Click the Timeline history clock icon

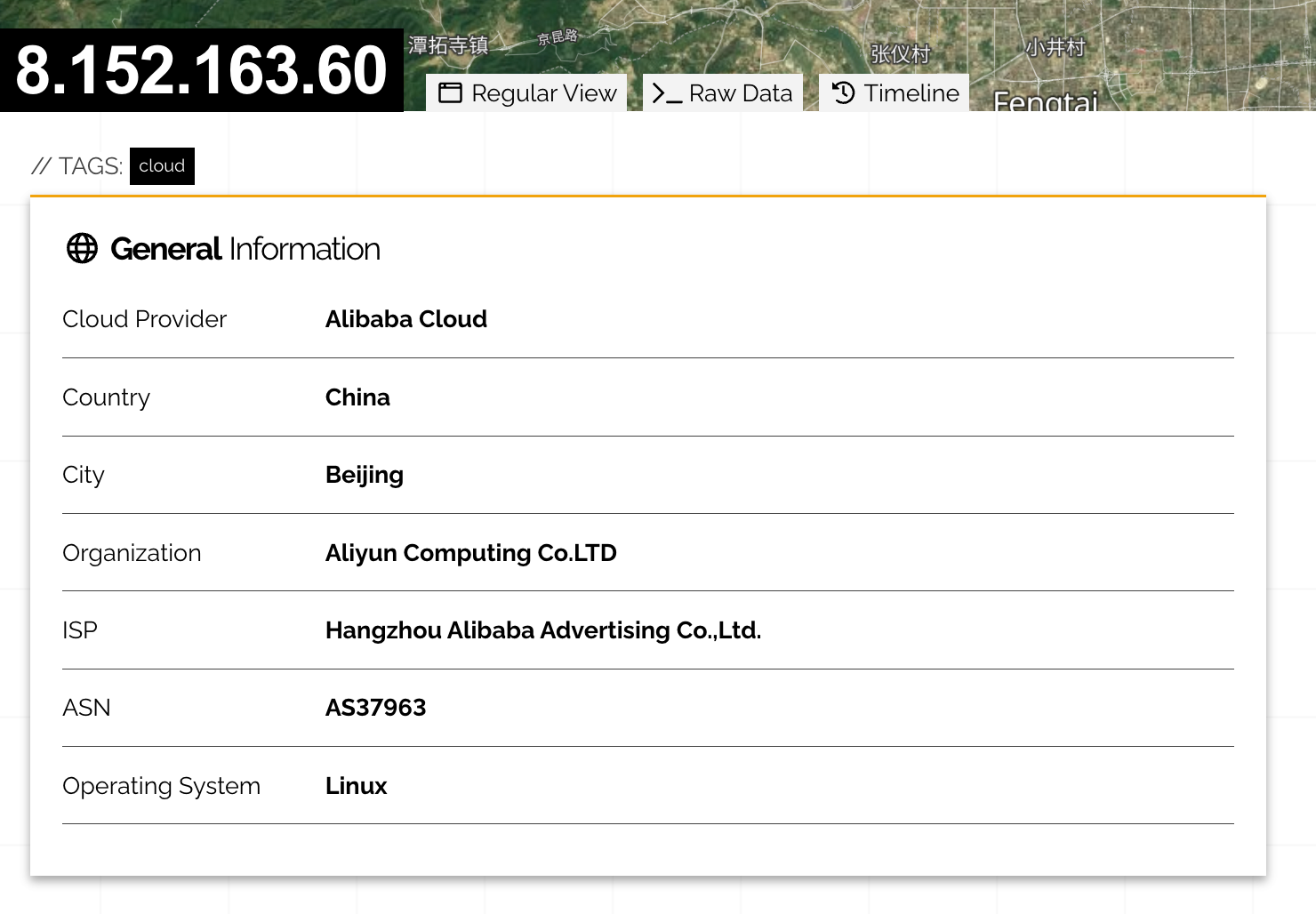pyautogui.click(x=843, y=92)
